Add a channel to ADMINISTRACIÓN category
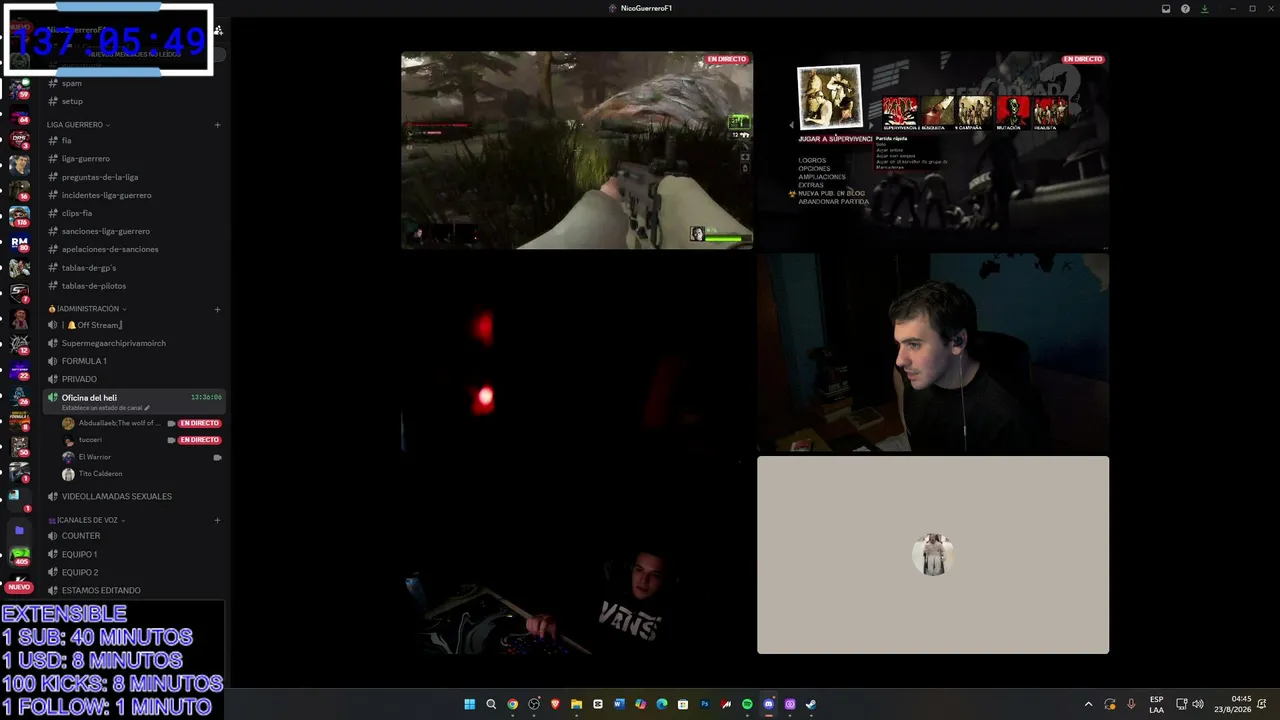Image resolution: width=1280 pixels, height=720 pixels. [217, 309]
